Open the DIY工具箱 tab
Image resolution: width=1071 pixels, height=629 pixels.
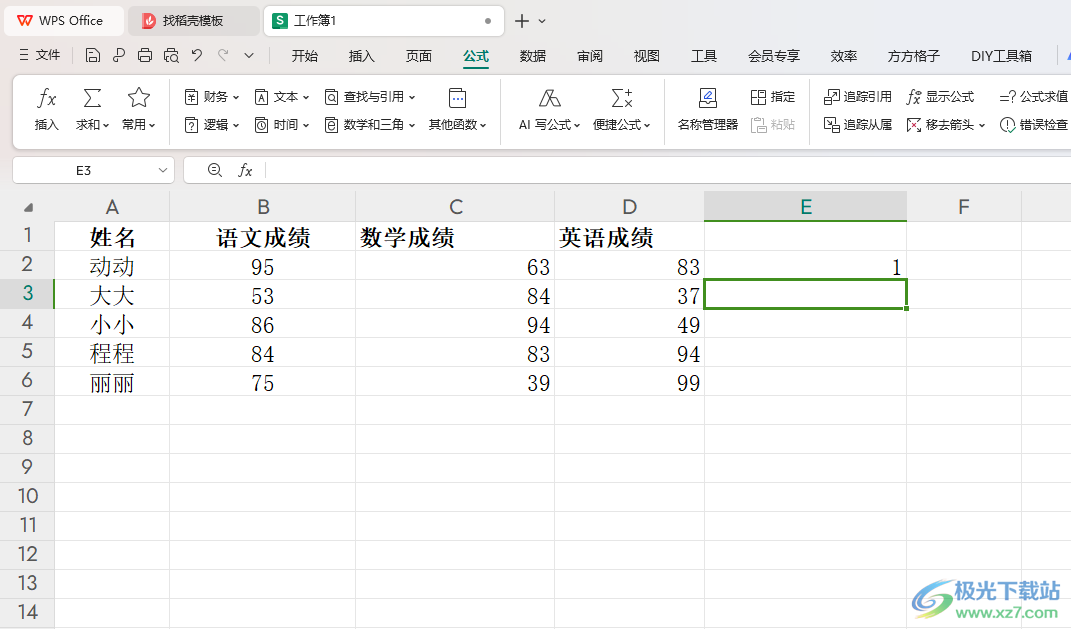[x=1001, y=56]
